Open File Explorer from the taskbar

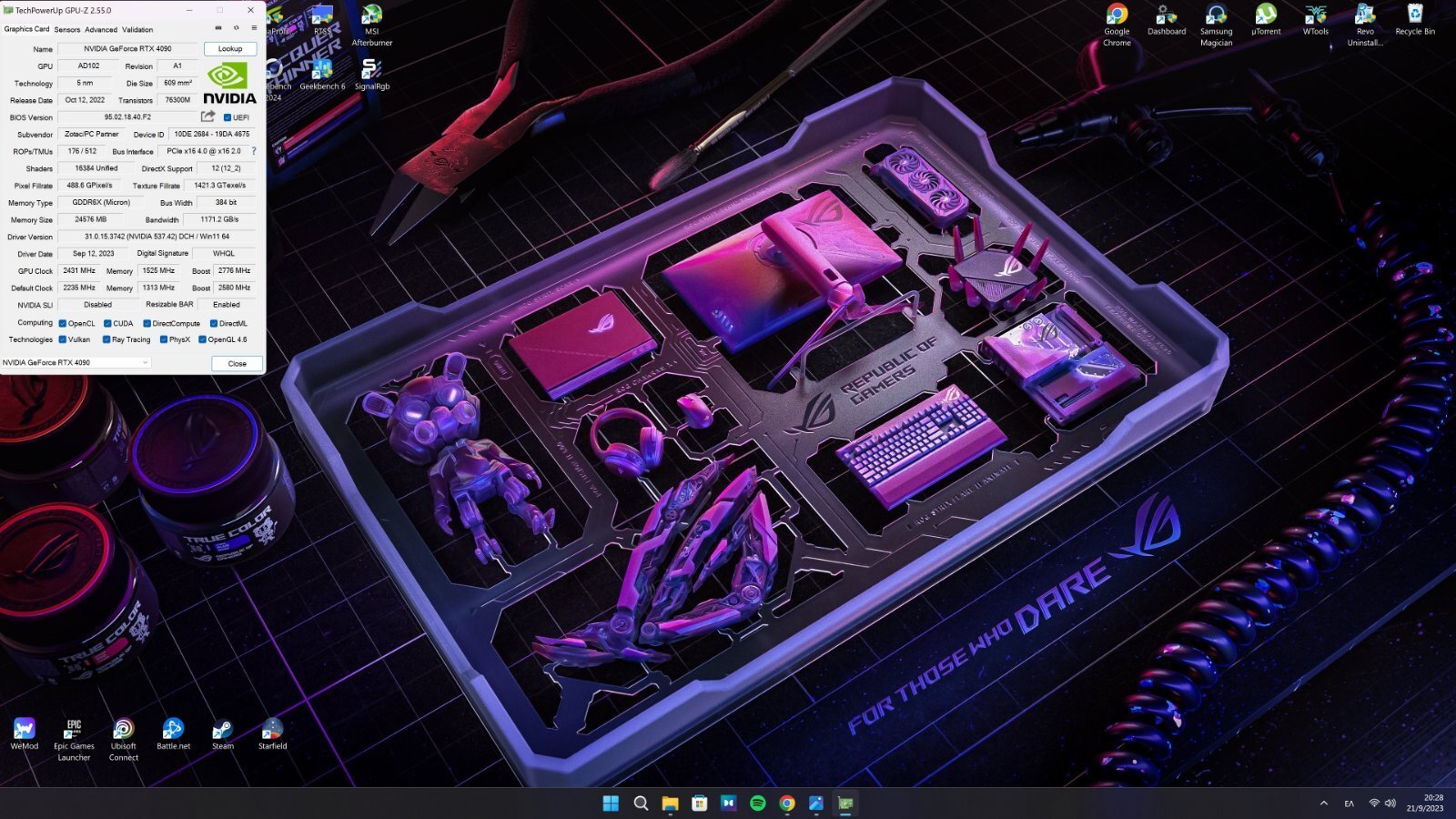click(x=670, y=803)
